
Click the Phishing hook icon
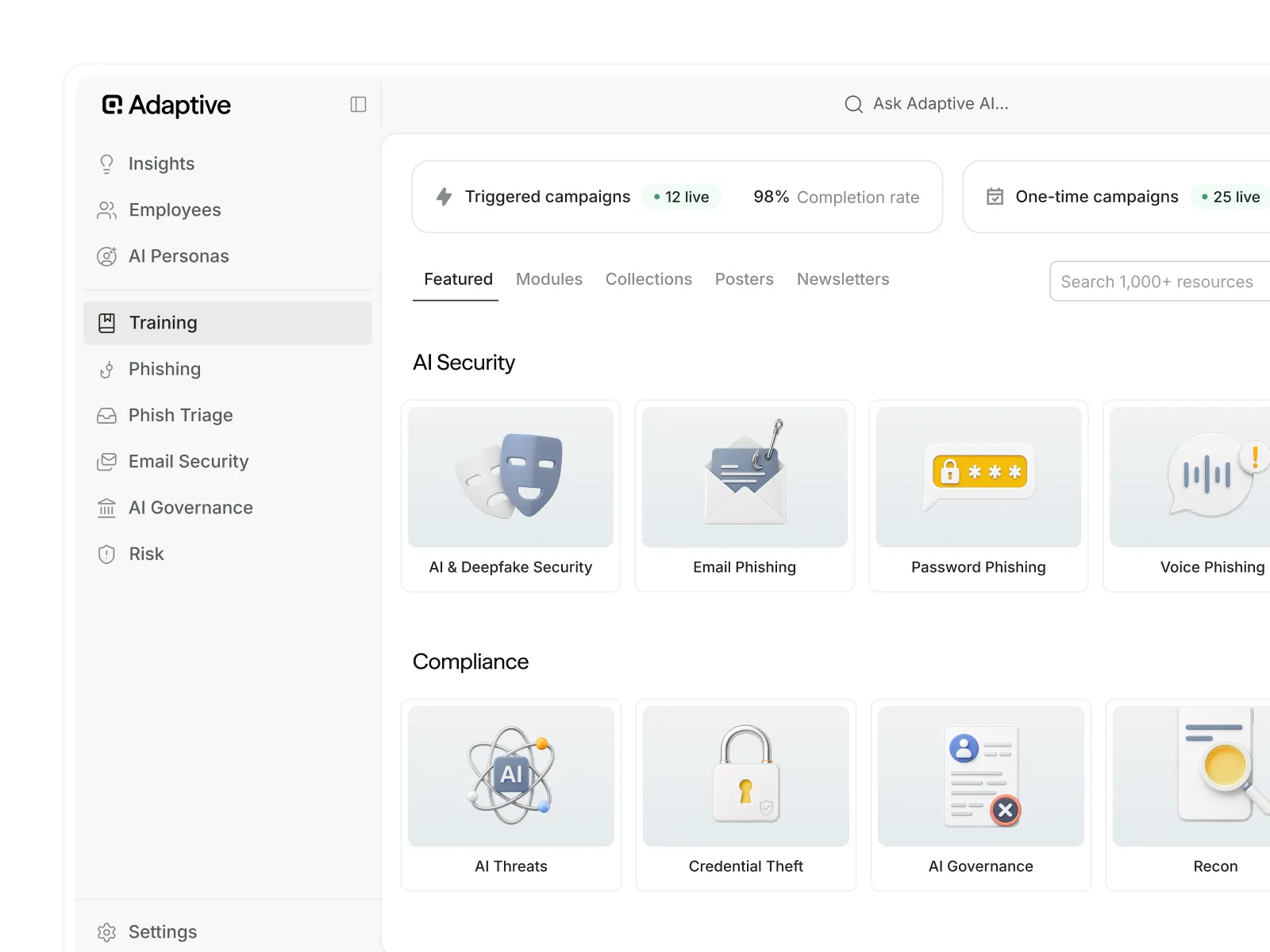pos(106,370)
